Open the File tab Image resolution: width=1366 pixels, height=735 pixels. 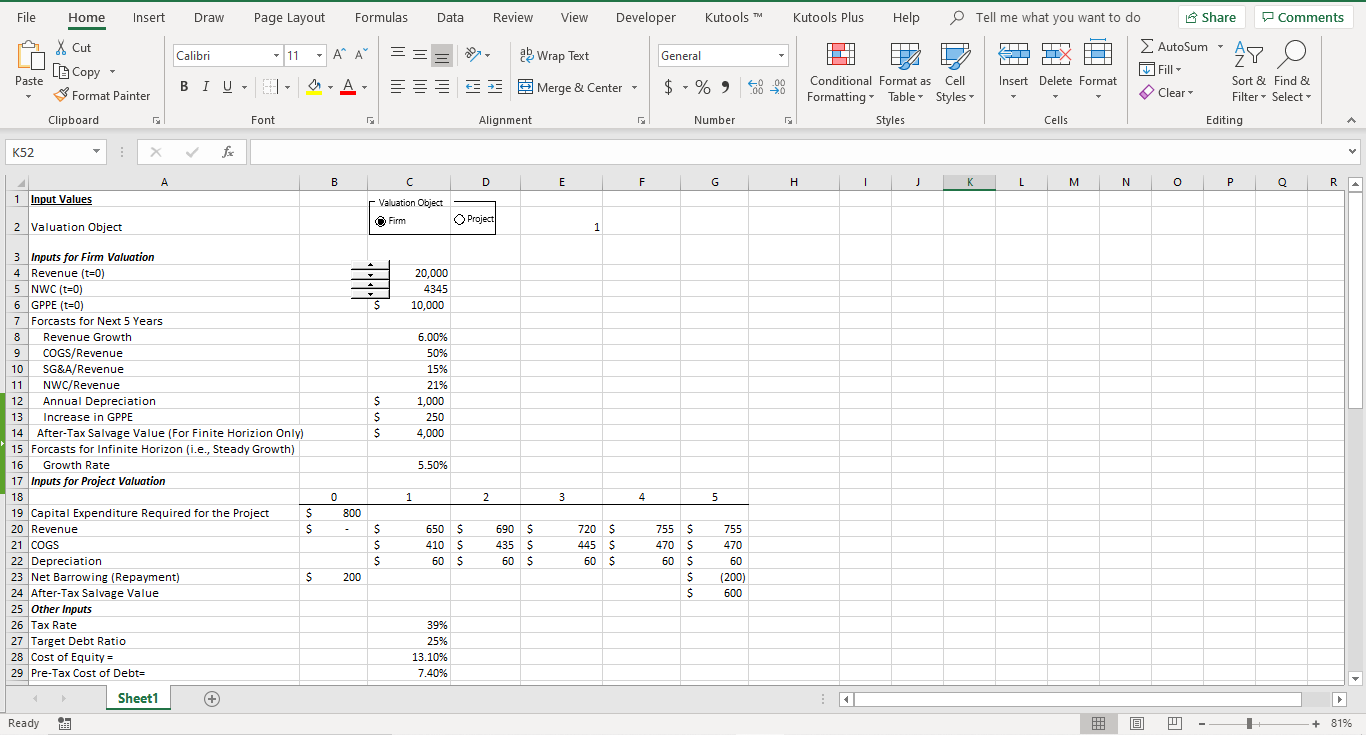click(x=27, y=17)
